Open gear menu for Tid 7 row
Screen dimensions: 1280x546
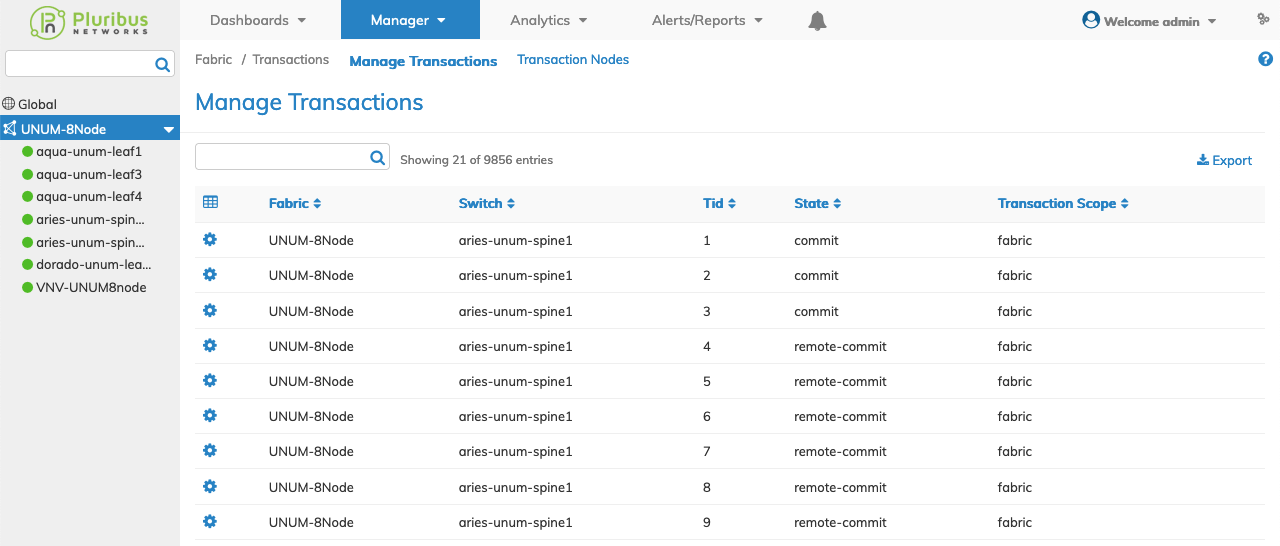tap(210, 451)
